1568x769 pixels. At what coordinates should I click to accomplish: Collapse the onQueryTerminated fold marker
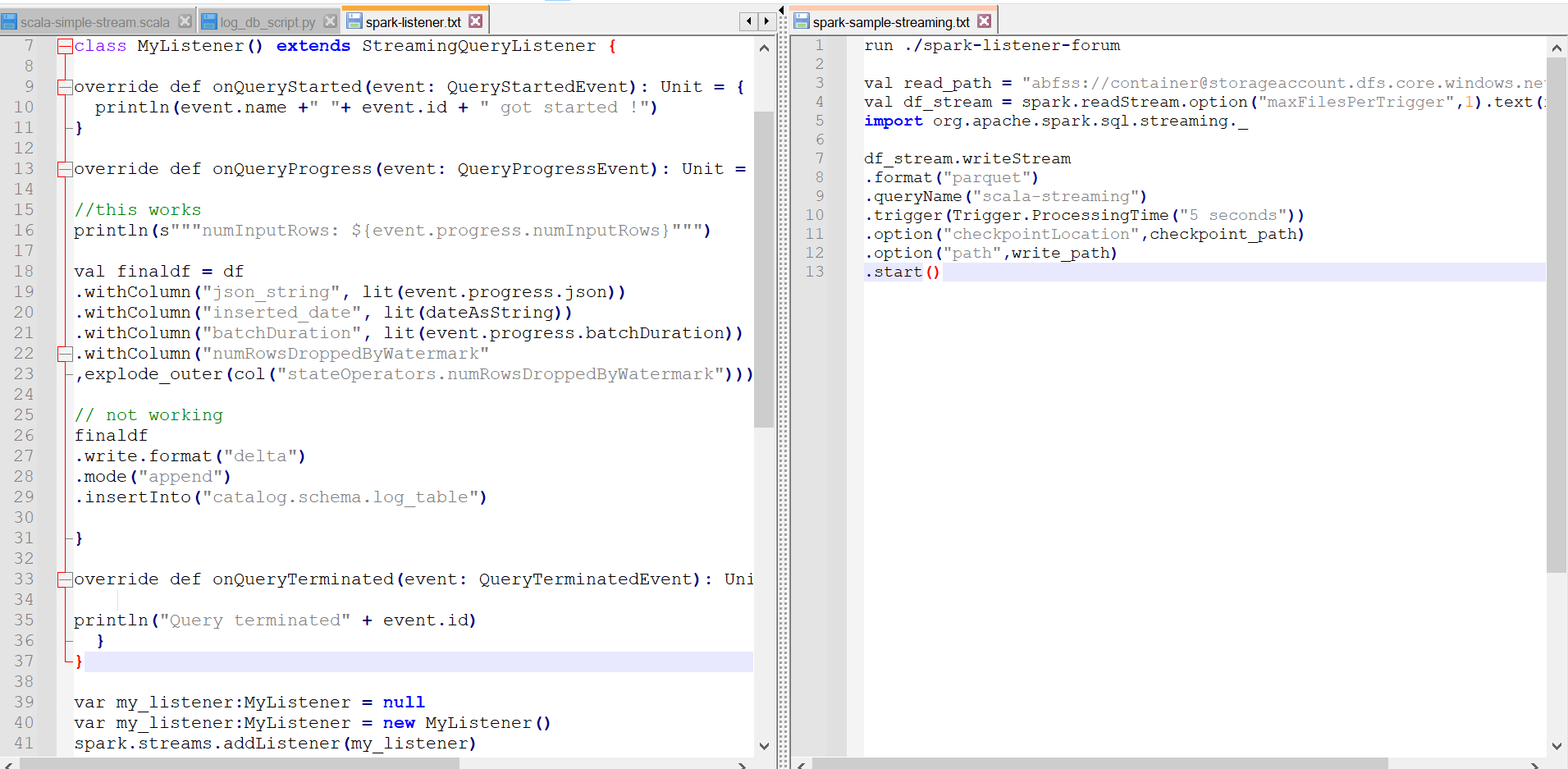point(64,579)
